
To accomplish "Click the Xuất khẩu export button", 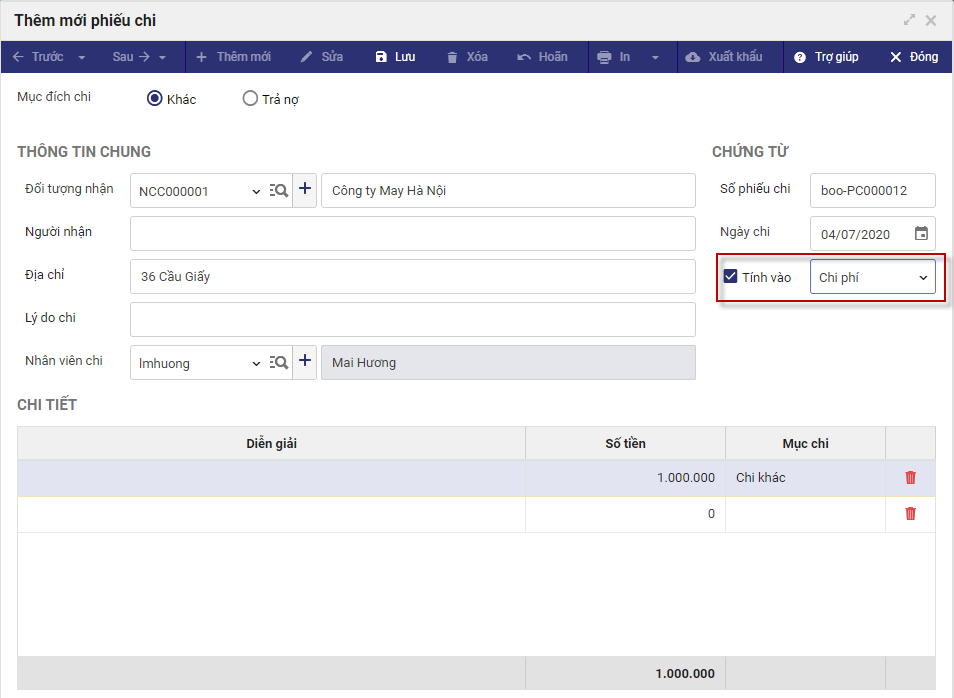I will coord(724,57).
